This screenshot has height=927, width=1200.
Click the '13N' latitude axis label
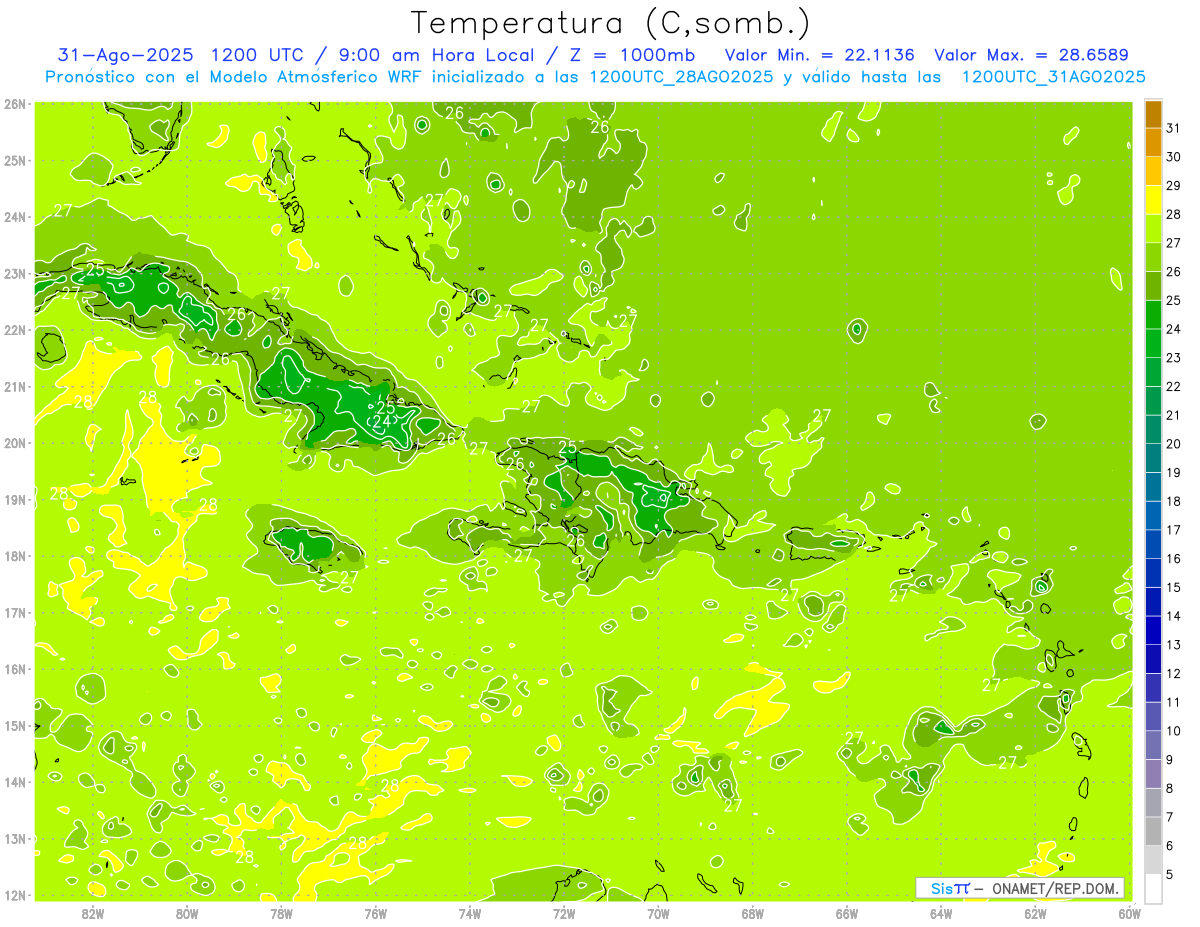click(x=14, y=839)
